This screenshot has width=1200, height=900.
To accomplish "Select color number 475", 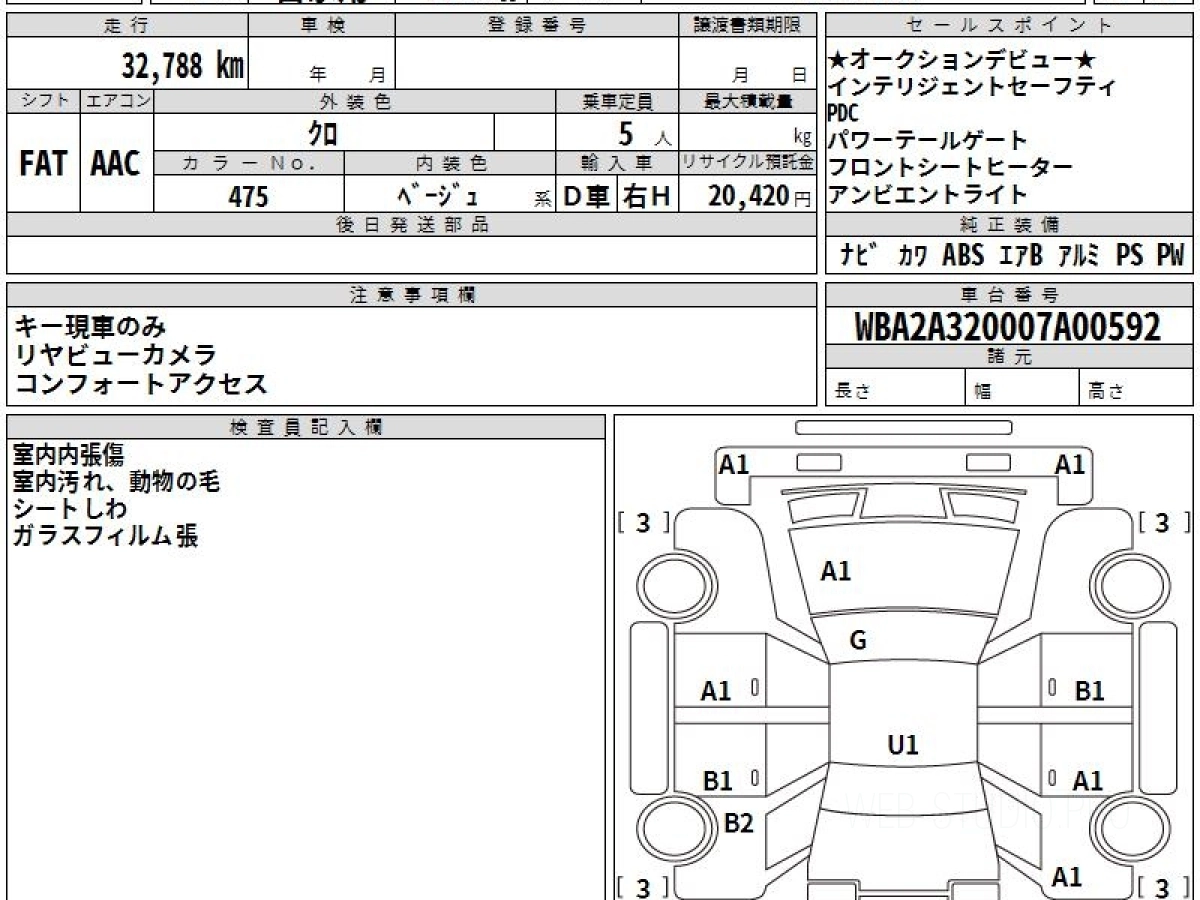I will click(248, 197).
